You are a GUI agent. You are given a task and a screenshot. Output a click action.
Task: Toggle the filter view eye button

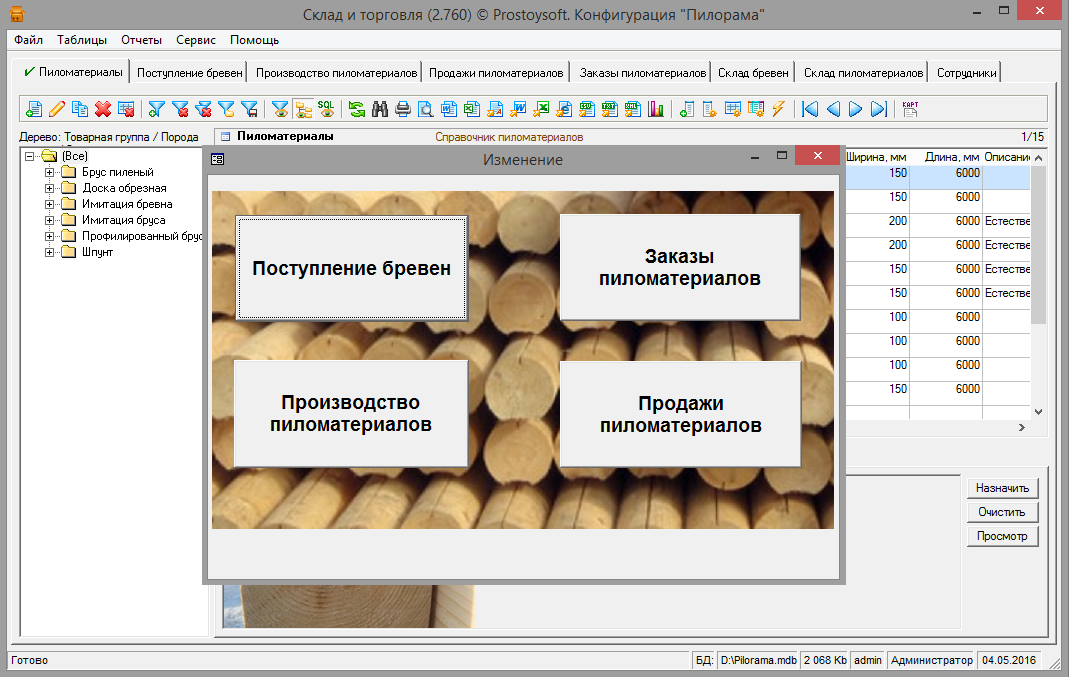click(x=281, y=109)
